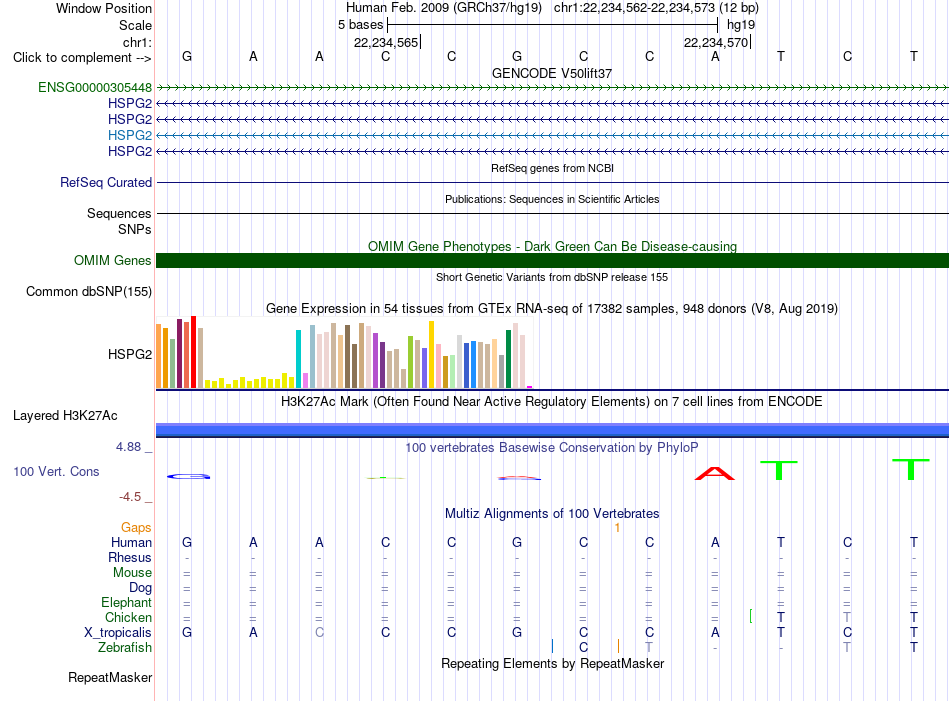Select the Chicken species row label
The image size is (950, 701).
click(x=128, y=617)
